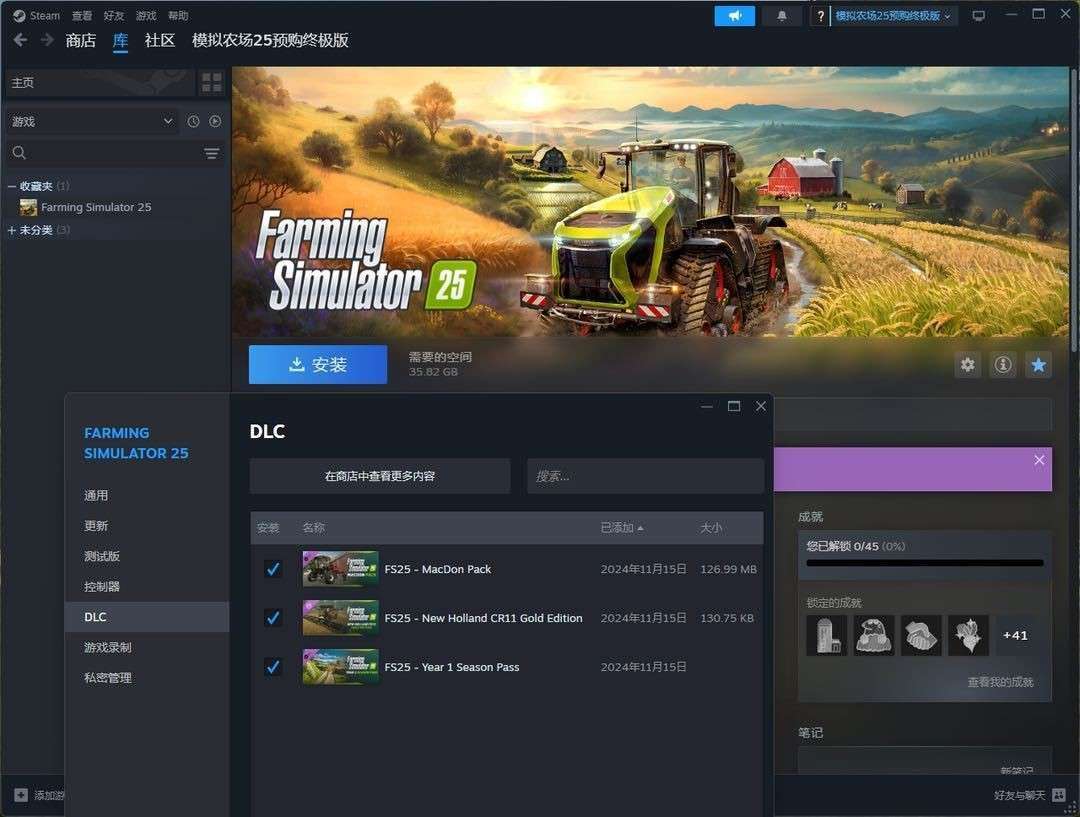Screen dimensions: 1080x817
Task: Click the DLC search field
Action: (x=645, y=476)
